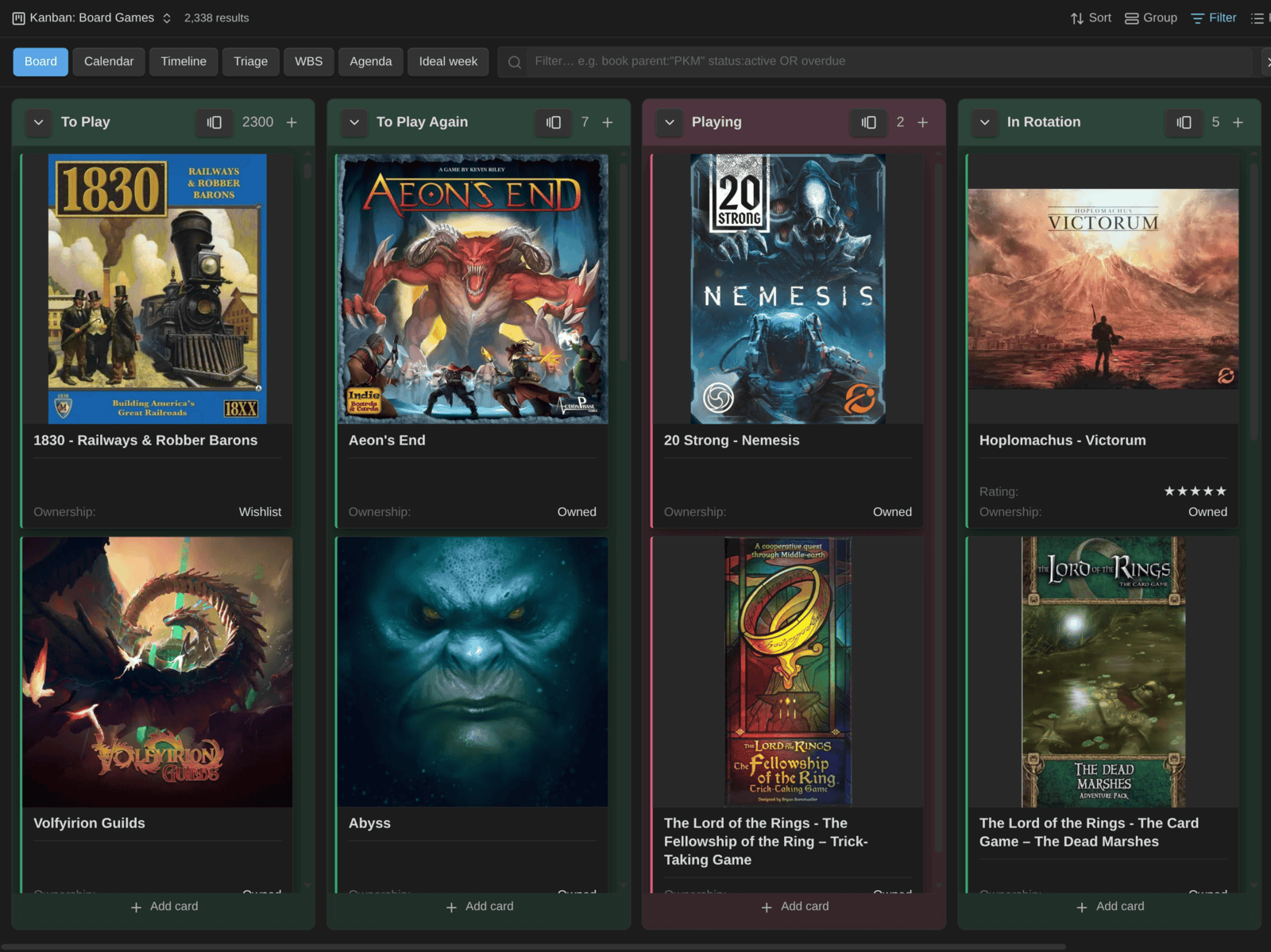Switch to the Triage tab

tap(250, 61)
